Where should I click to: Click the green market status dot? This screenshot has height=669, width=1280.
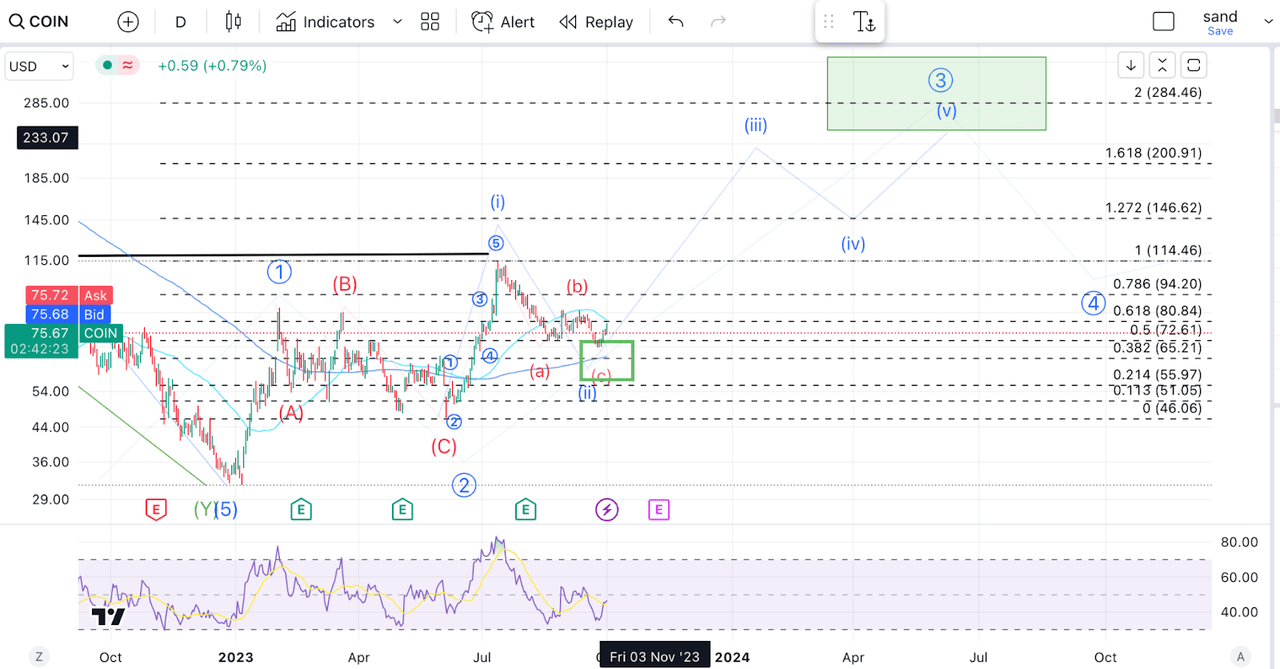click(106, 66)
